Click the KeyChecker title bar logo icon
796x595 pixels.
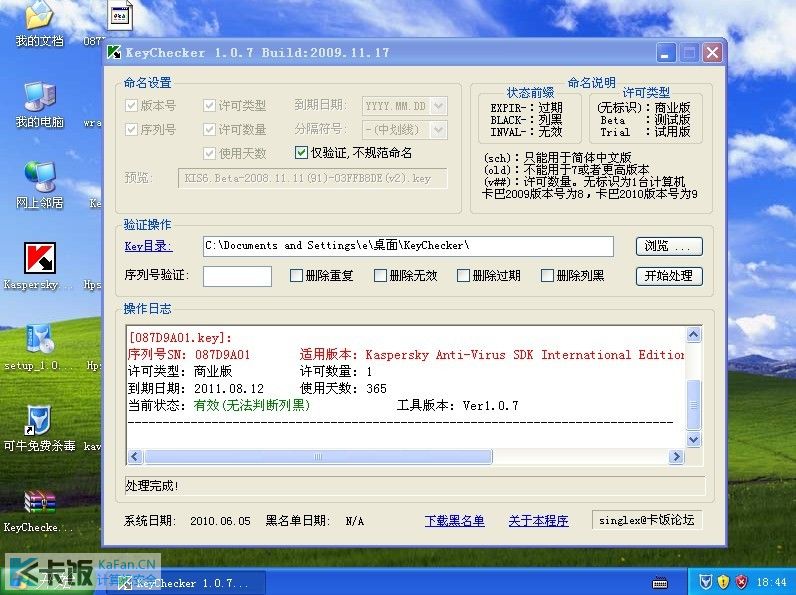(114, 52)
